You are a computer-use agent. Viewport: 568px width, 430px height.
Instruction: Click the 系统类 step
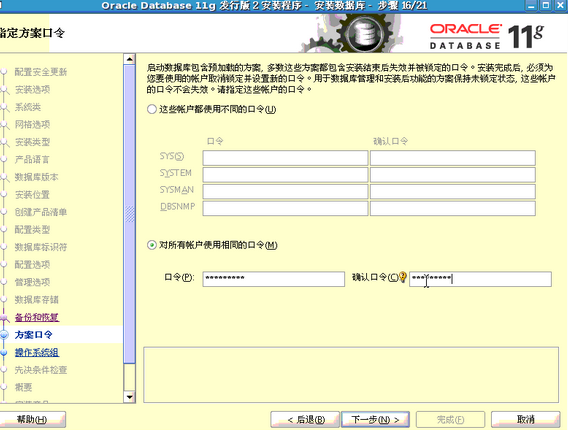tap(28, 107)
